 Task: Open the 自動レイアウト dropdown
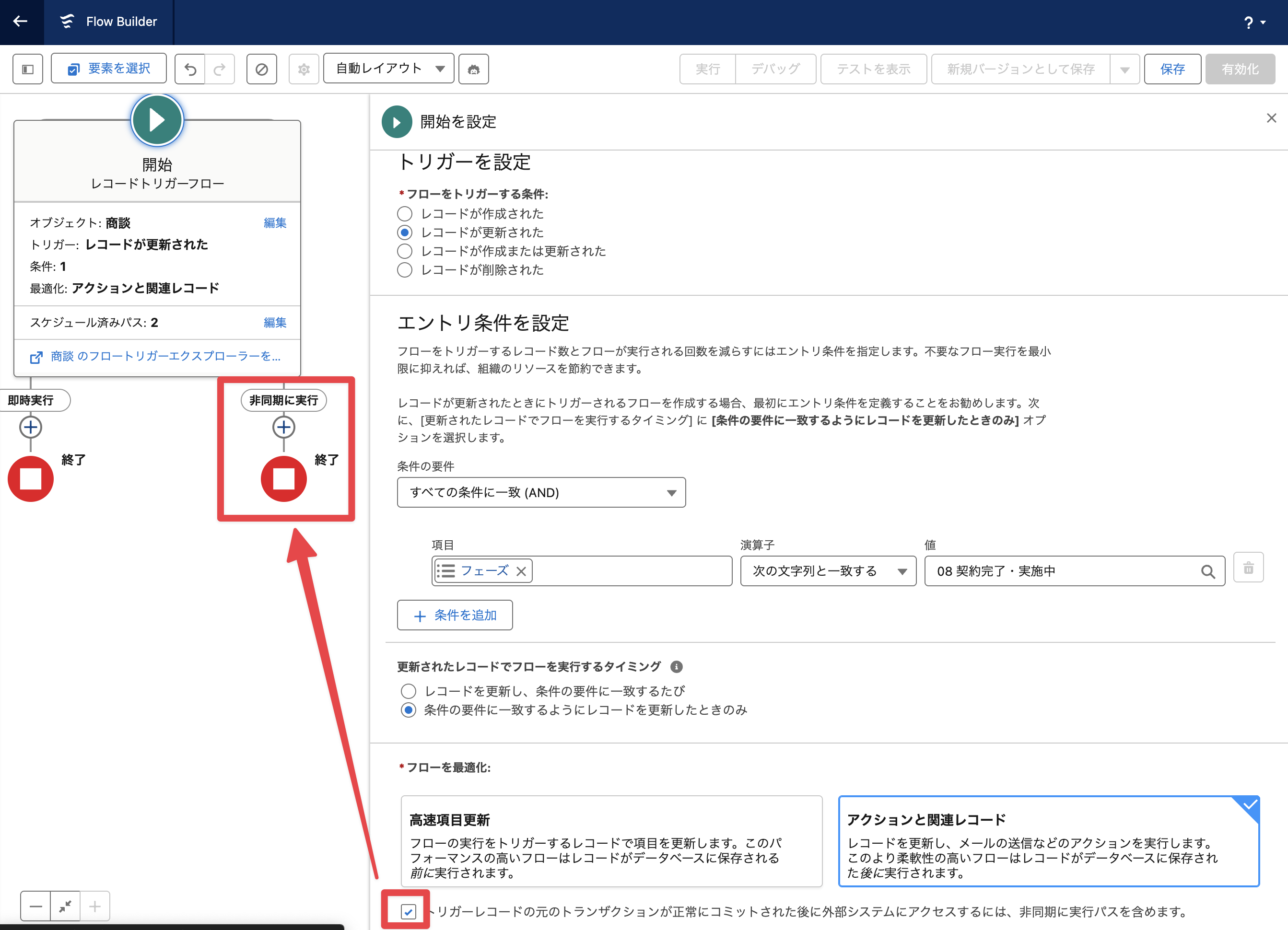(389, 69)
